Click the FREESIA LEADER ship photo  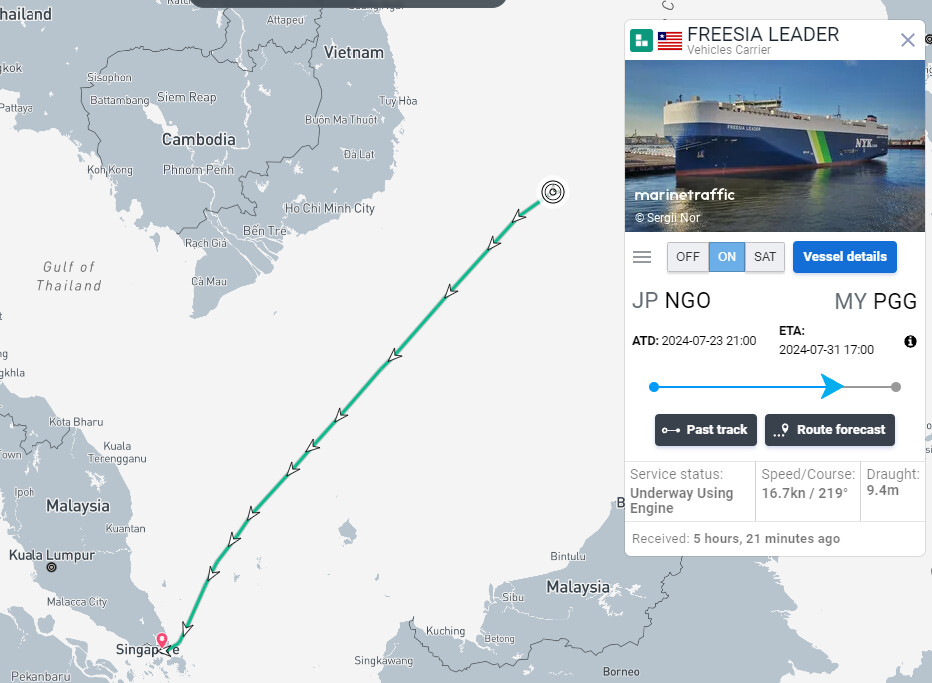(x=774, y=146)
